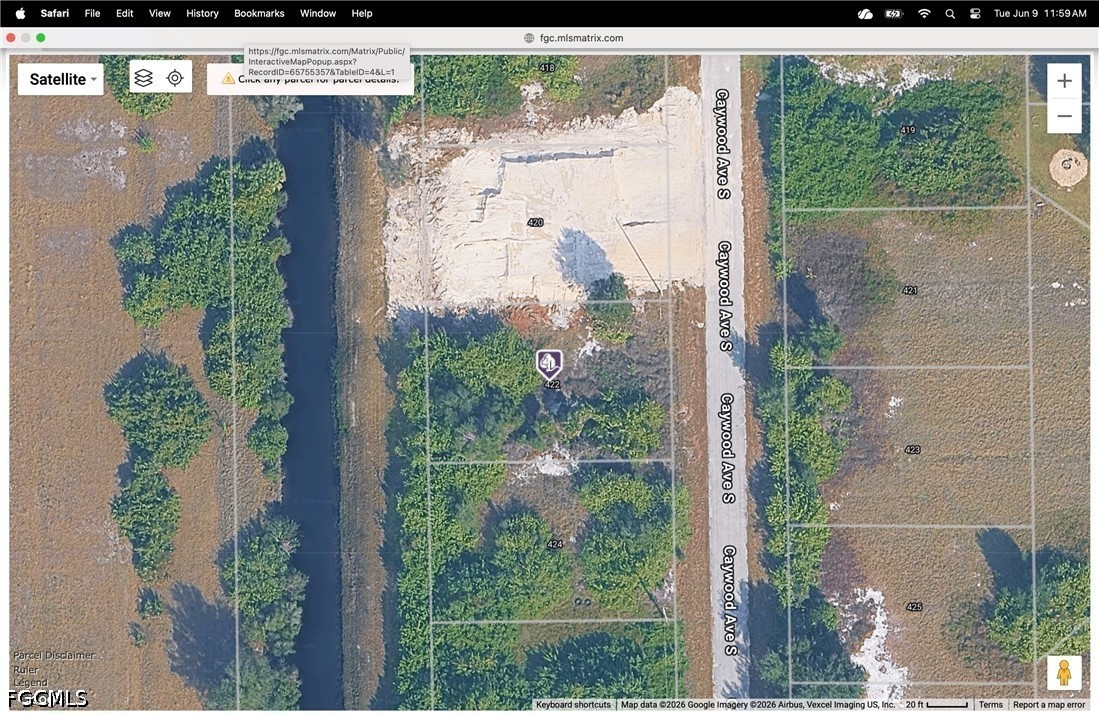Click the purple listing marker at parcel 422
This screenshot has width=1099, height=714.
pos(550,364)
